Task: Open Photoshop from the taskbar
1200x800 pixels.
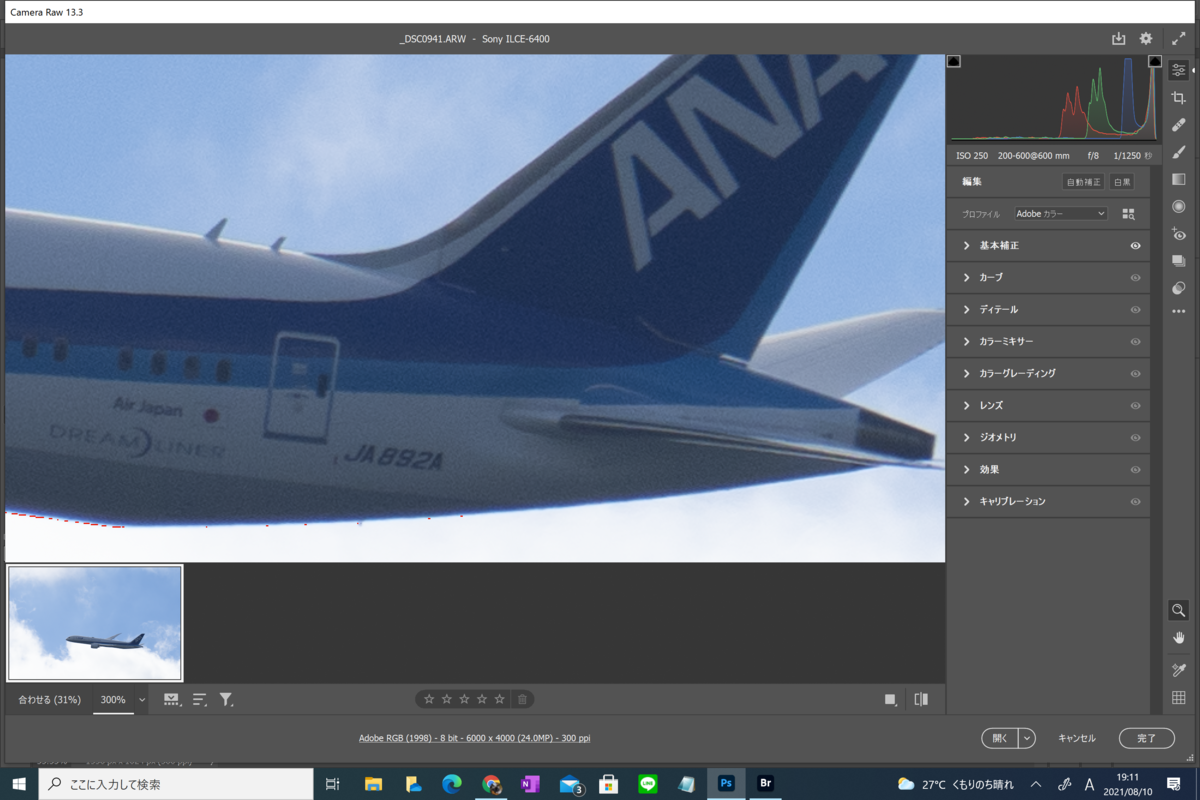Action: (727, 784)
